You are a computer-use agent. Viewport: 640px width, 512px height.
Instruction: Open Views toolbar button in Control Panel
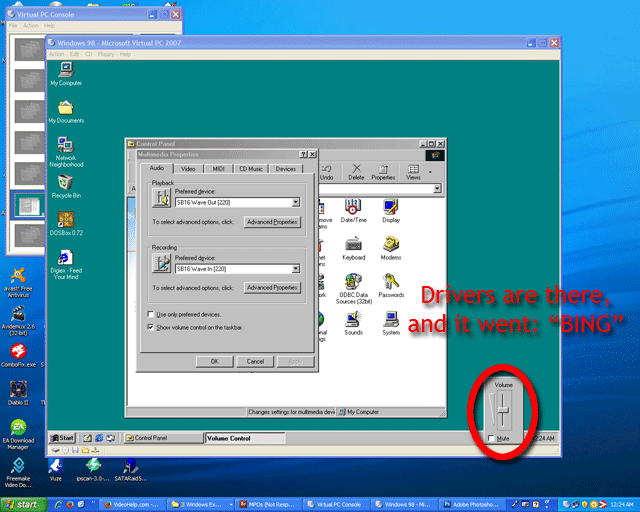click(x=413, y=172)
